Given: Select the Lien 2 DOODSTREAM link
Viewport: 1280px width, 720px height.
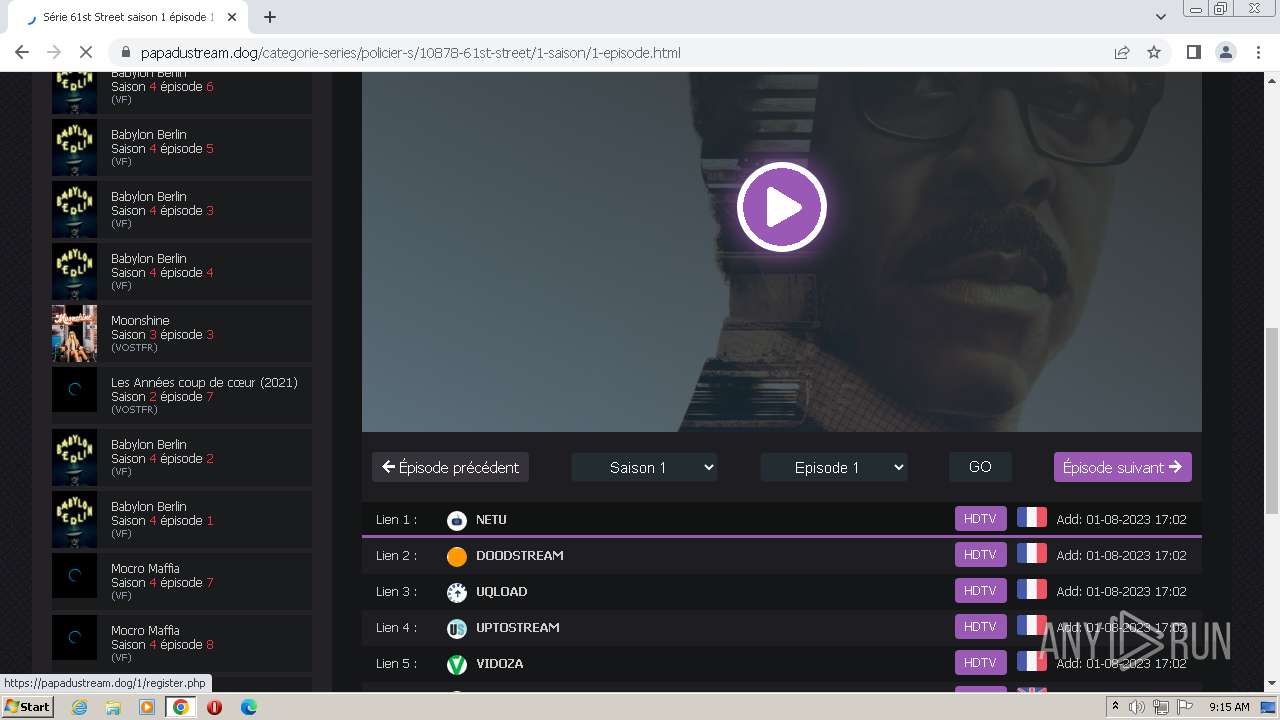Looking at the screenshot, I should (x=781, y=556).
